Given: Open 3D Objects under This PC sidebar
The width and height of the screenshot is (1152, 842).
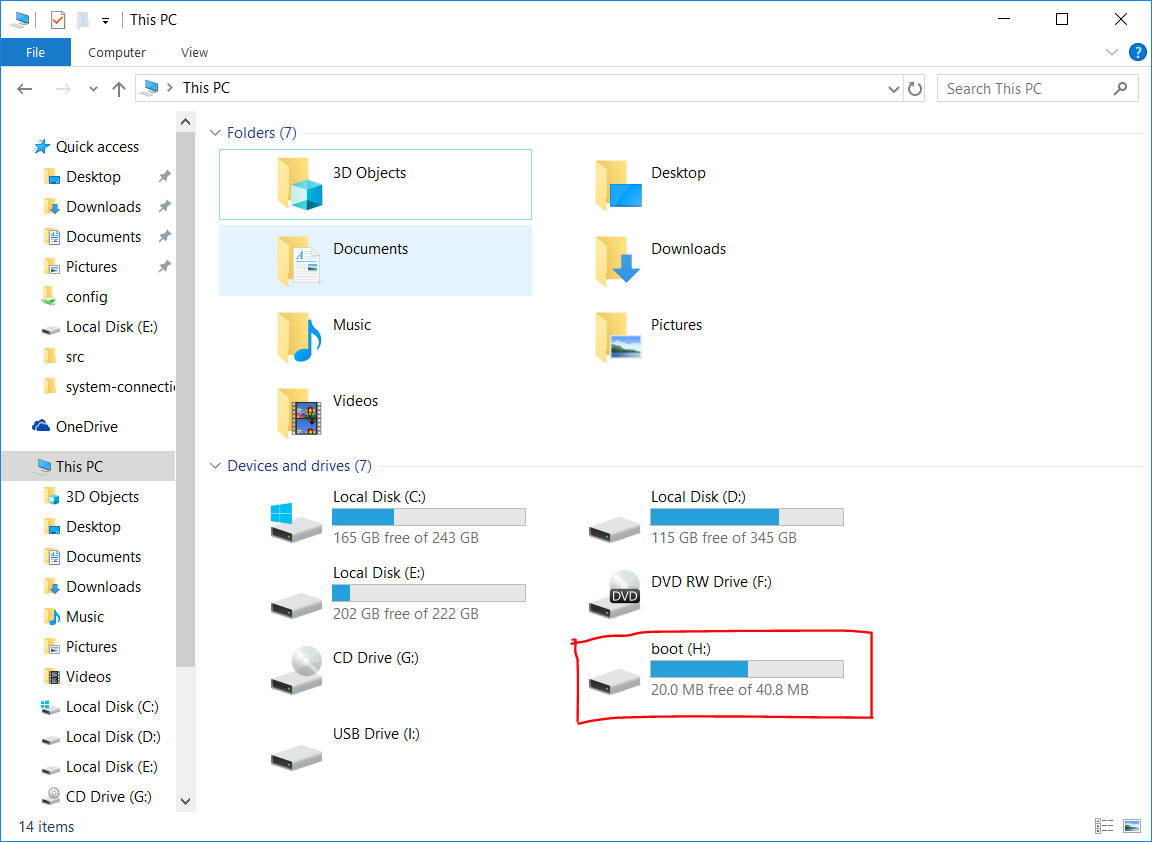Looking at the screenshot, I should (102, 497).
